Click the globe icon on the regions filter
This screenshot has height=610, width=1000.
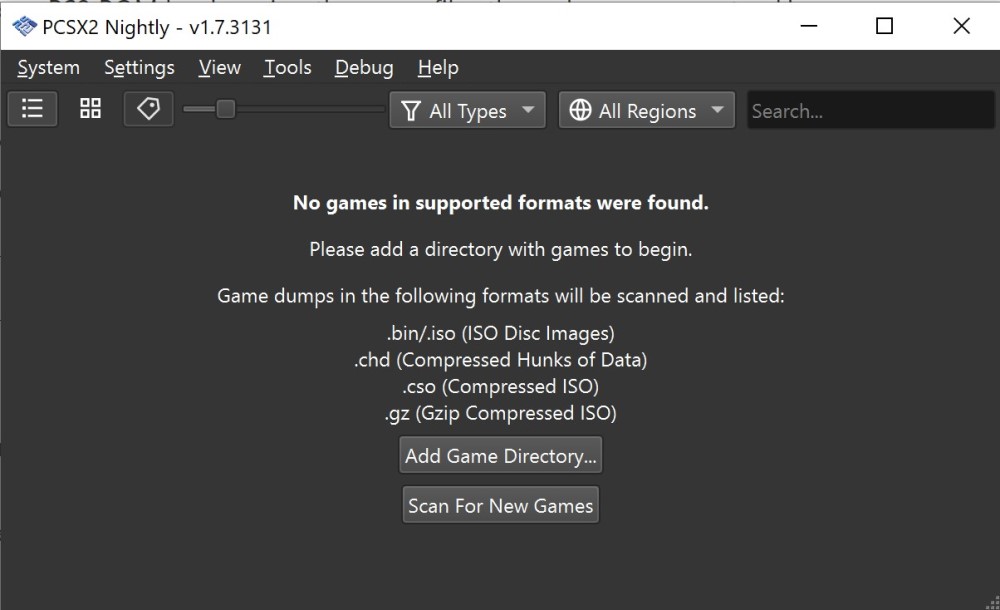(x=581, y=111)
